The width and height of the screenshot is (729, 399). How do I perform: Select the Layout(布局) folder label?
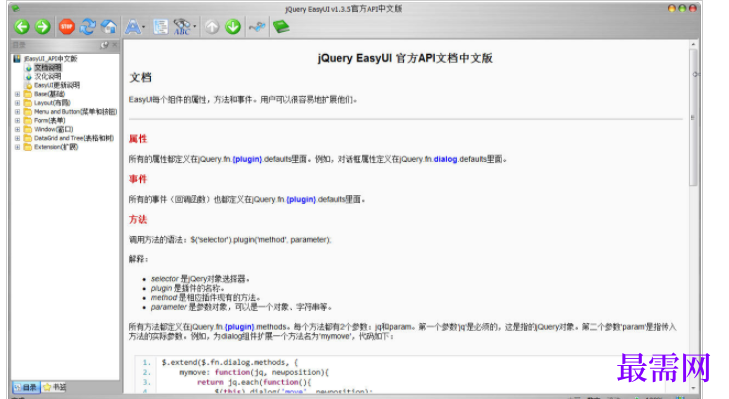[x=52, y=103]
